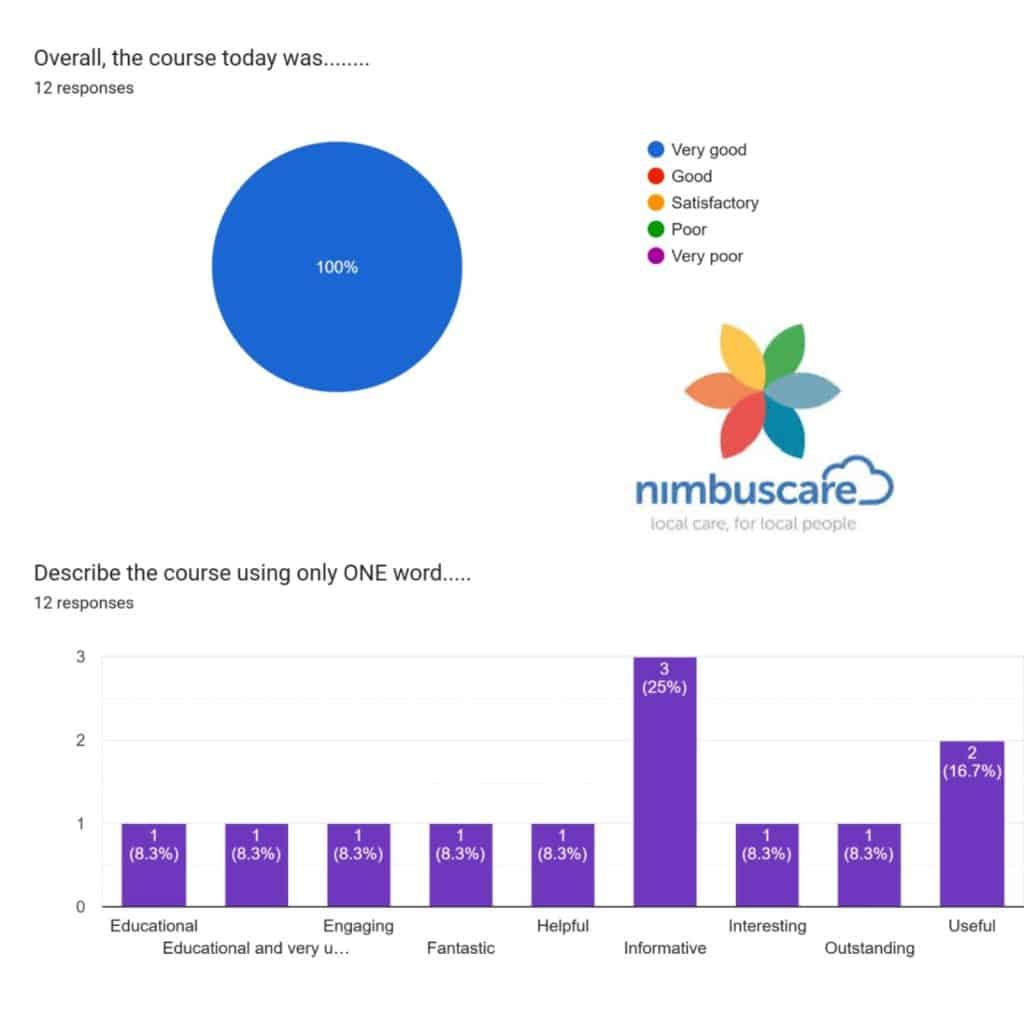Click the Helpful axis label

(563, 926)
